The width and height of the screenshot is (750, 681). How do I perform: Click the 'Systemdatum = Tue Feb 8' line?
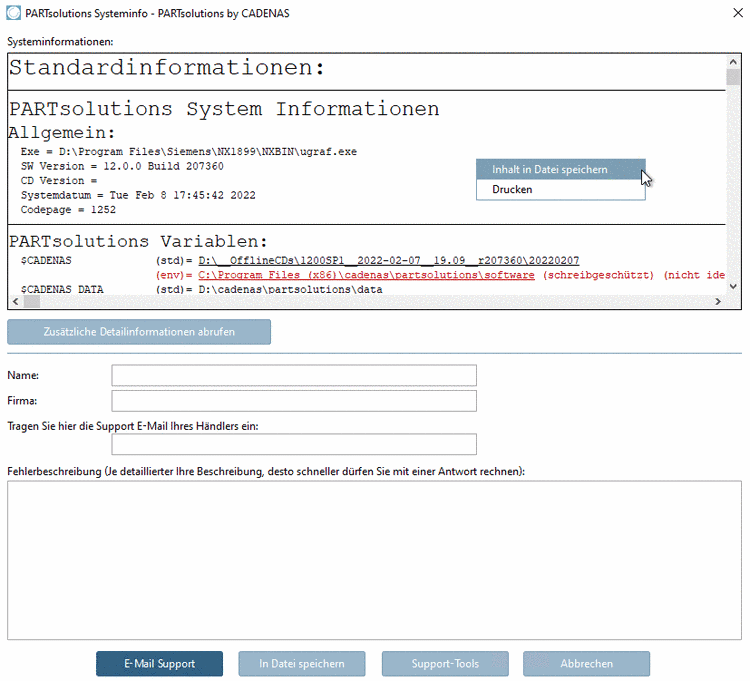tap(138, 195)
